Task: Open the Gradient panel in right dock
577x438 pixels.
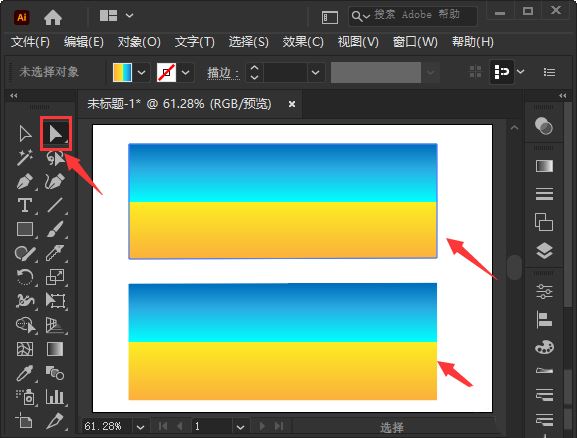Action: [x=544, y=166]
